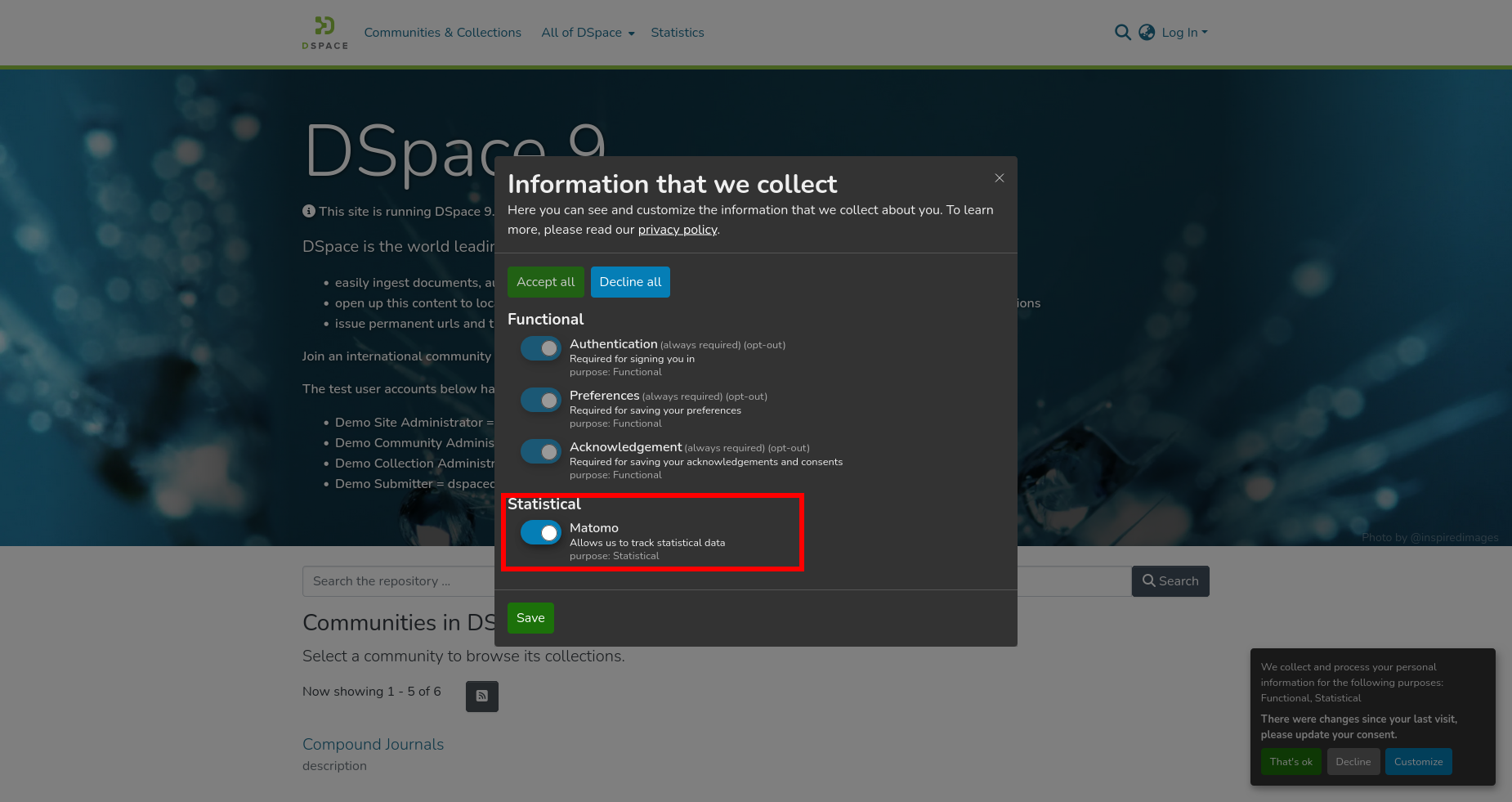Open the privacy policy link

[677, 230]
